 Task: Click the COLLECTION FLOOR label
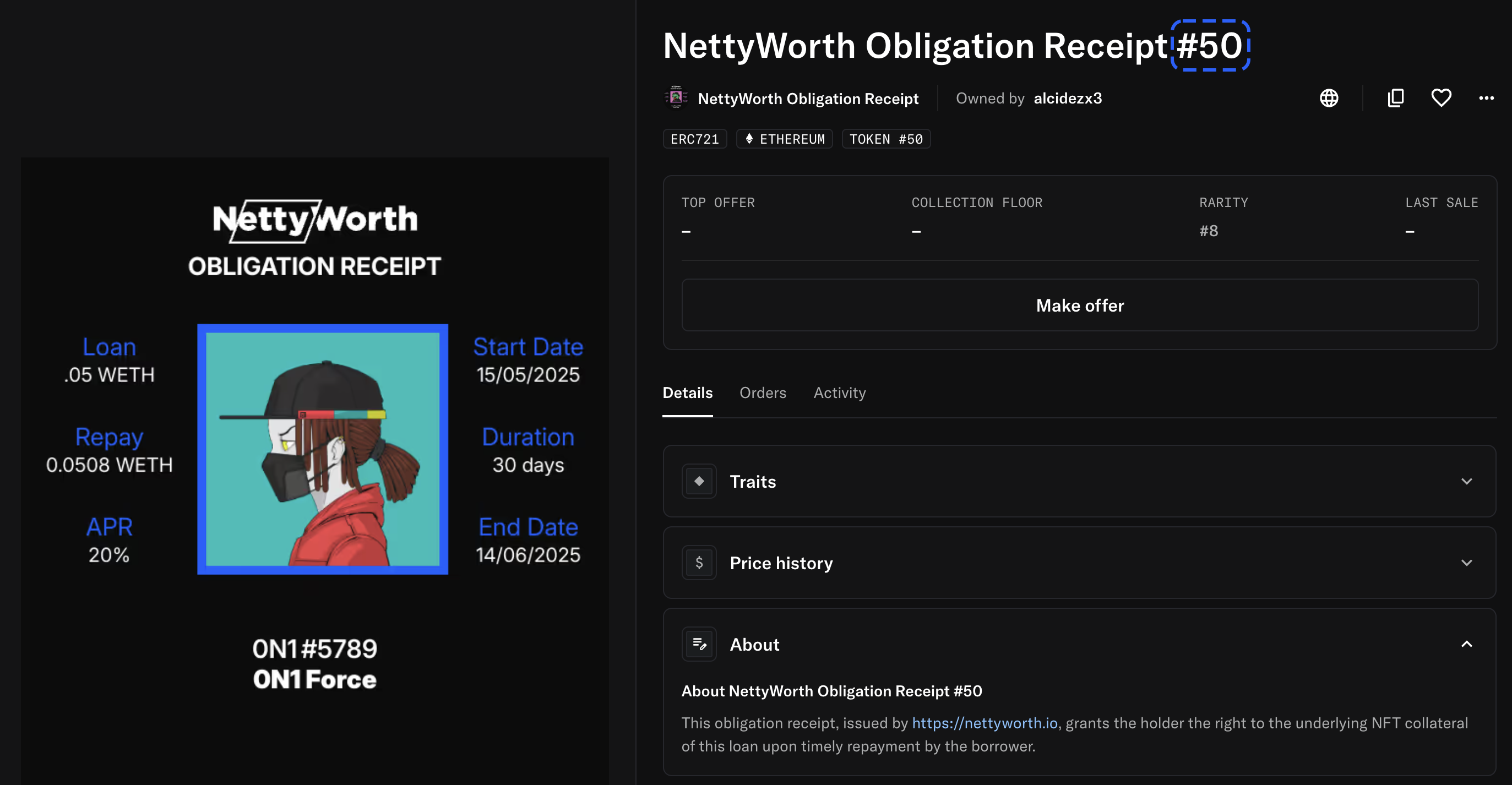coord(977,203)
